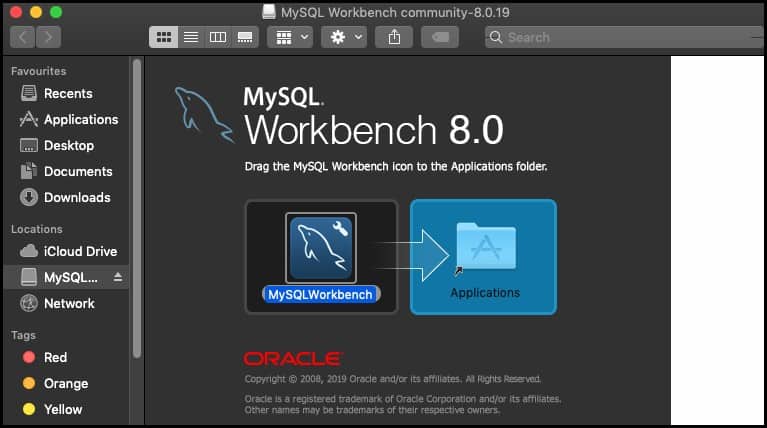Screen dimensions: 767x428
Task: Select the MySQL volume in sidebar
Action: (x=66, y=277)
